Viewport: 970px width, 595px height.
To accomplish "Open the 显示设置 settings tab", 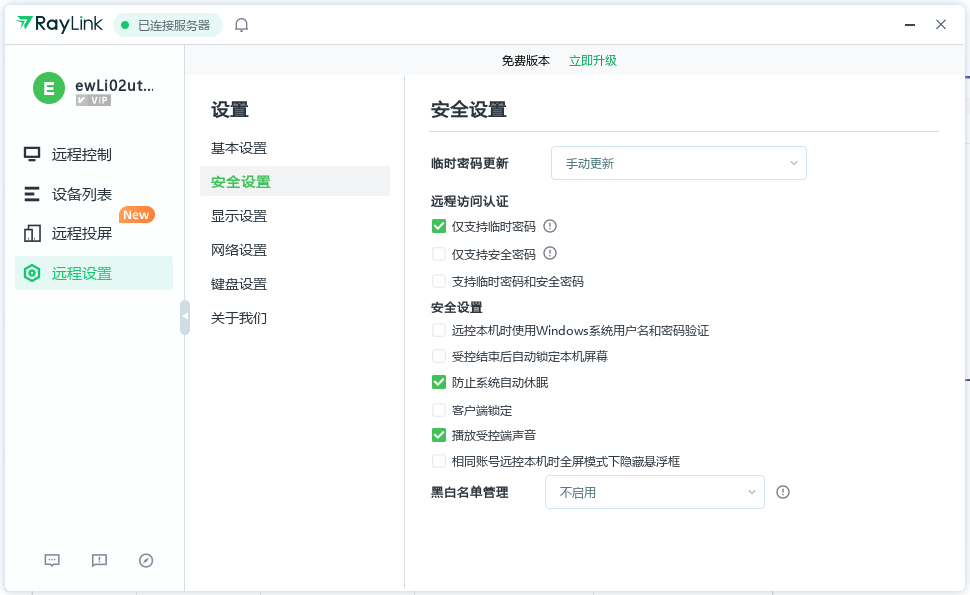I will (x=239, y=216).
